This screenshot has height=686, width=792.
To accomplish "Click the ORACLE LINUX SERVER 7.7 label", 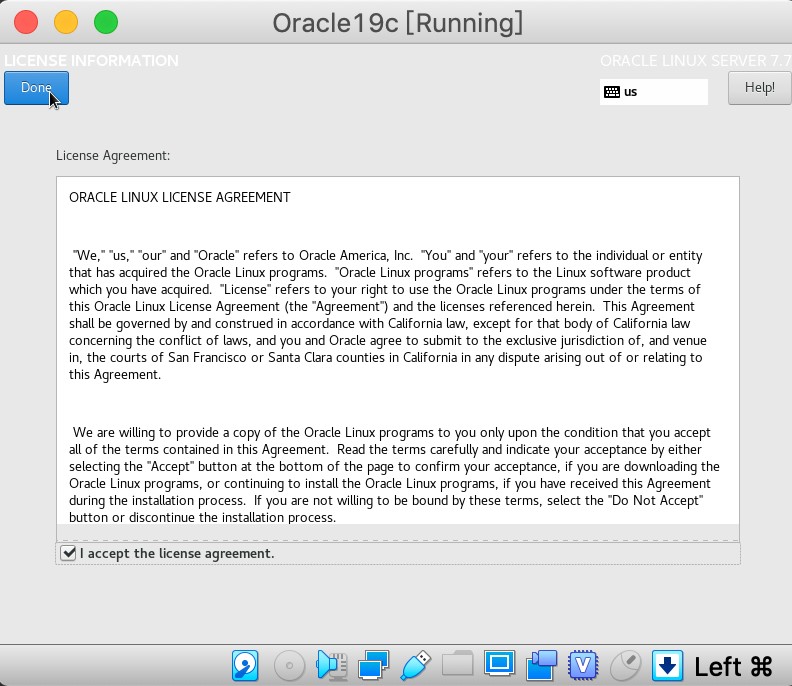I will click(x=696, y=61).
